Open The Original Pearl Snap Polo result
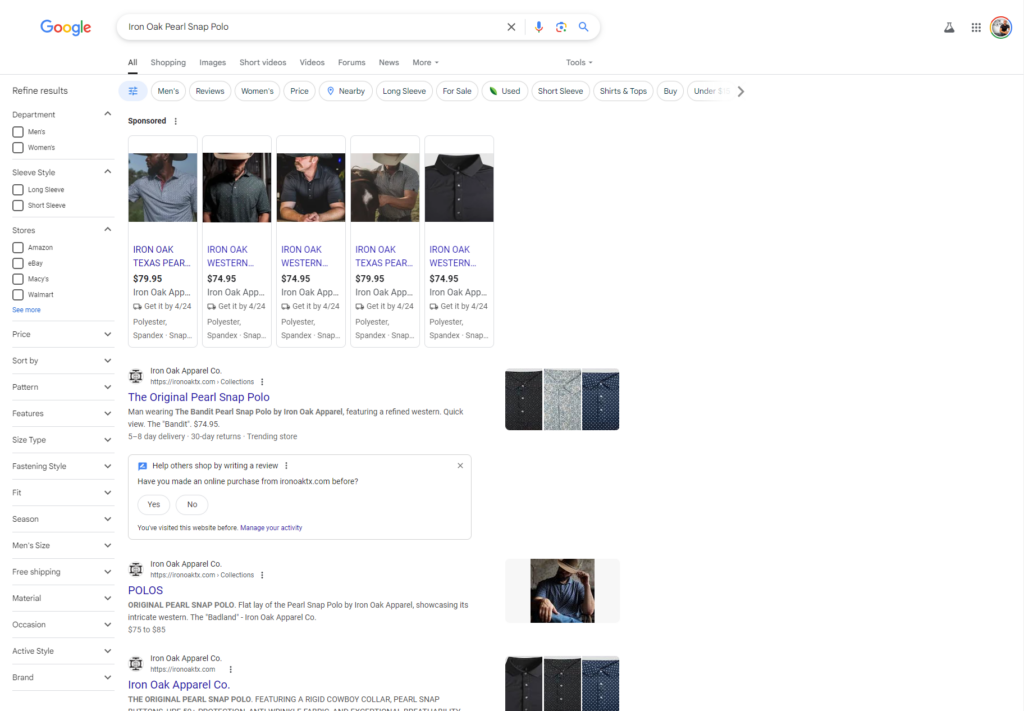 pos(199,397)
